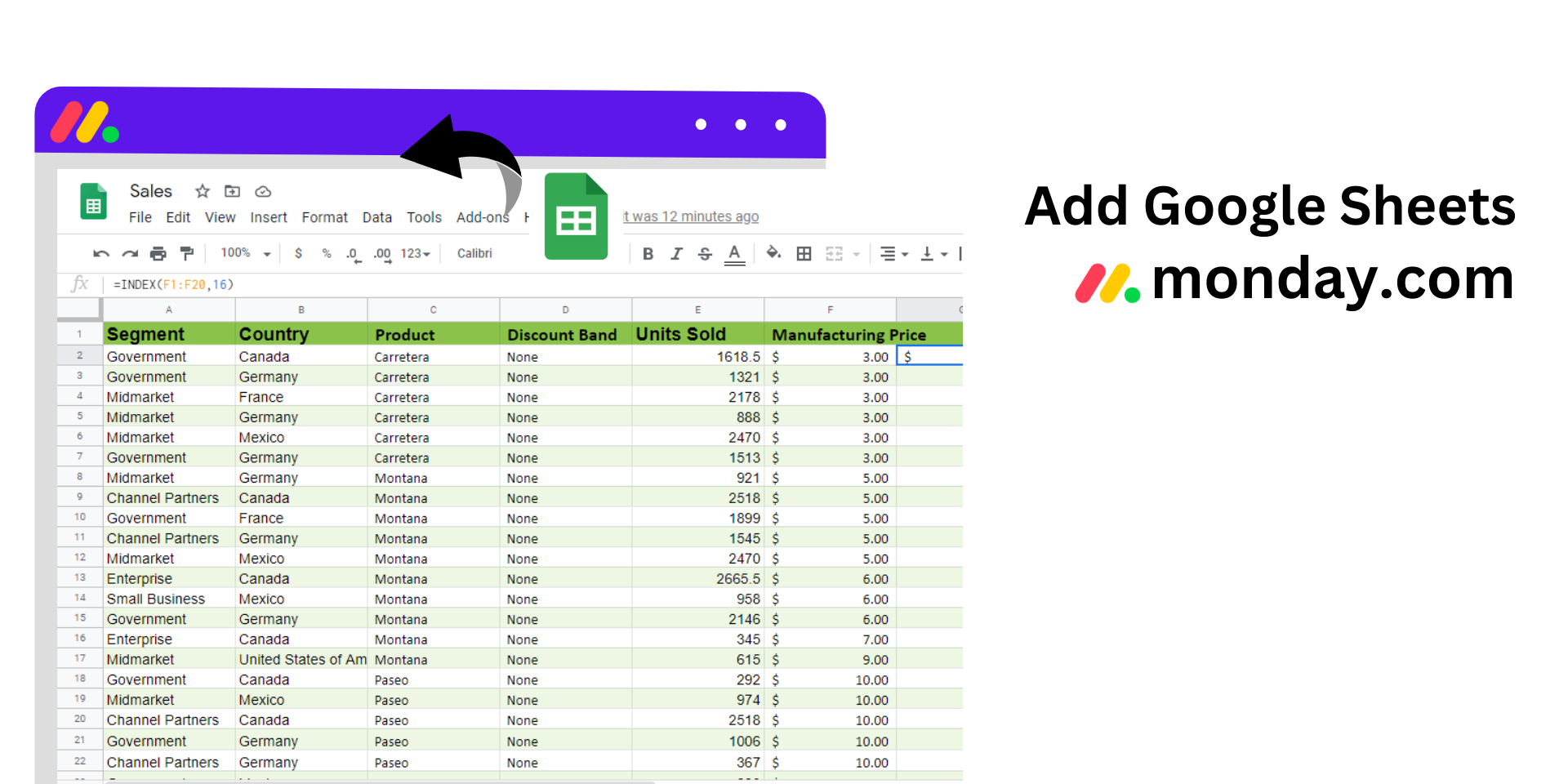The height and width of the screenshot is (784, 1568).
Task: Click the 1618.5 units sold cell
Action: [698, 357]
